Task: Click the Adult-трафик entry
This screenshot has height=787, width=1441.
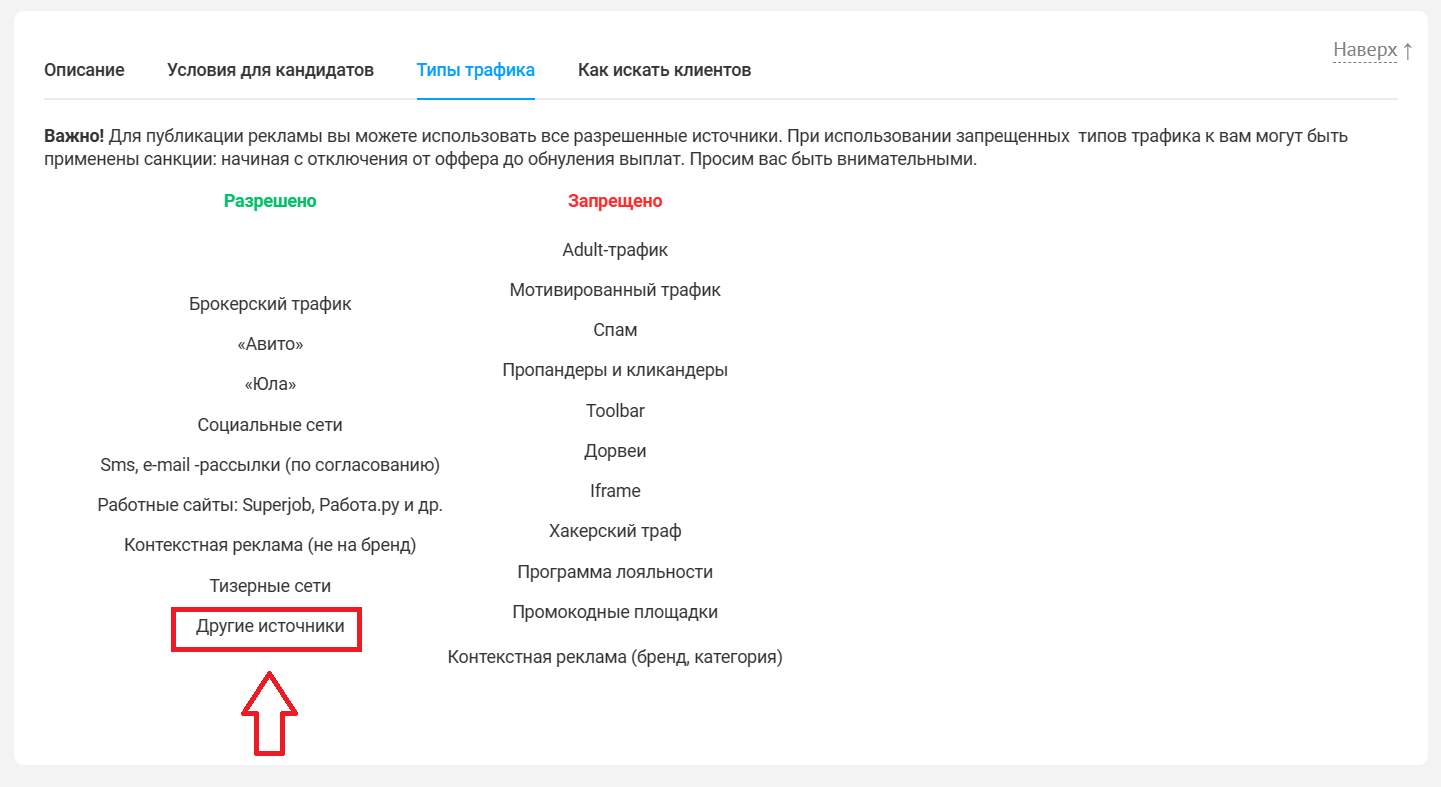Action: pyautogui.click(x=615, y=250)
